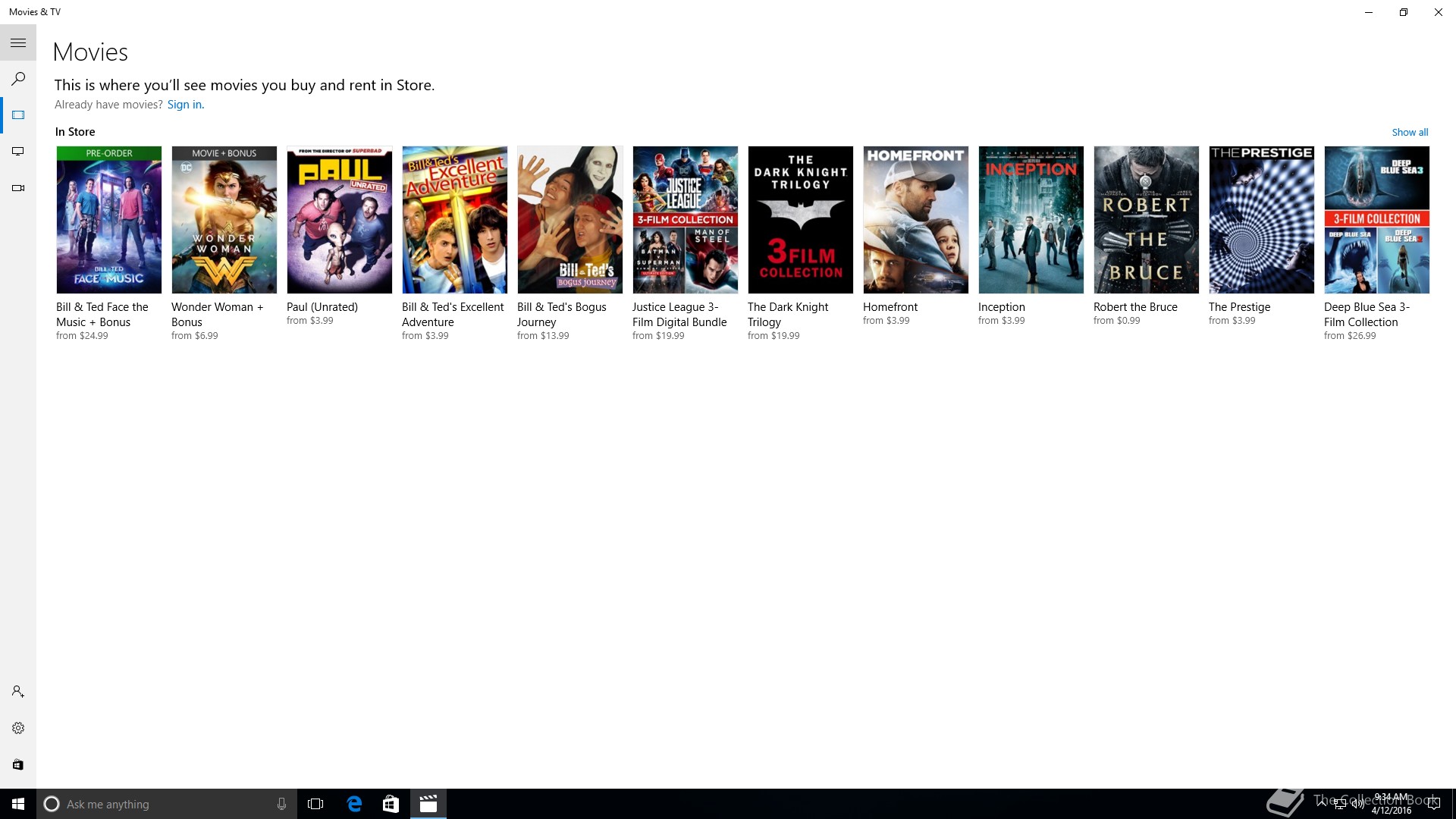
Task: Open the Wonder Woman + Bonus poster
Action: 224,220
